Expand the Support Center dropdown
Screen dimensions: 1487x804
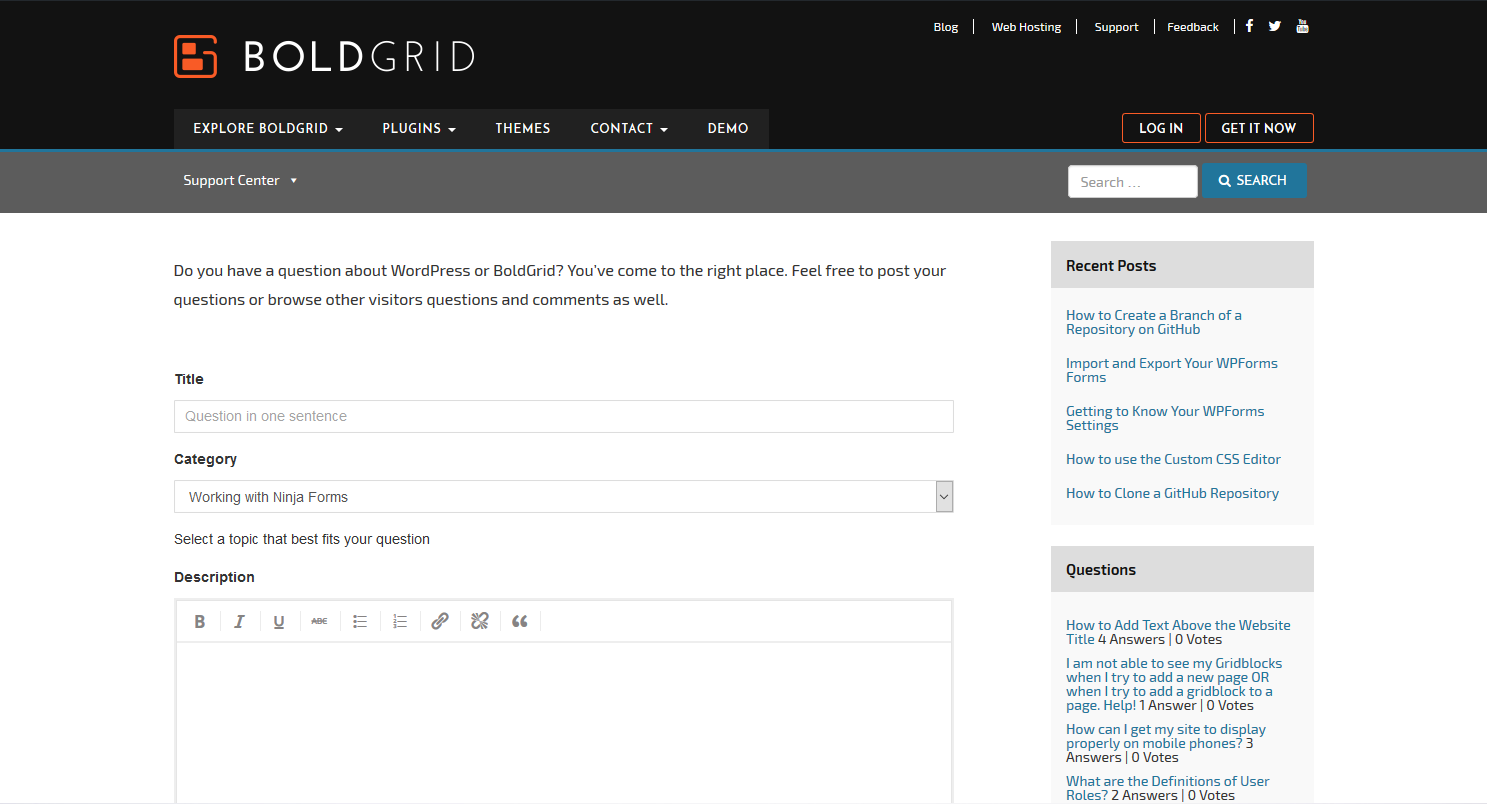click(x=240, y=180)
